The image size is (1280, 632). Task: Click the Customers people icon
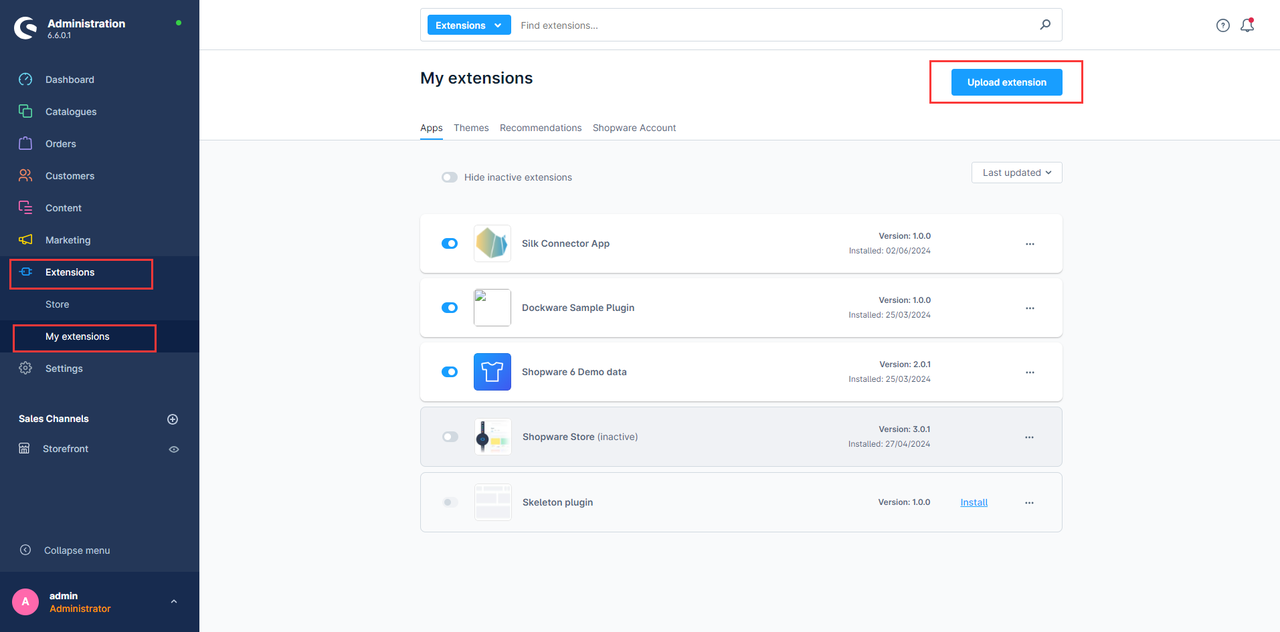click(x=26, y=176)
